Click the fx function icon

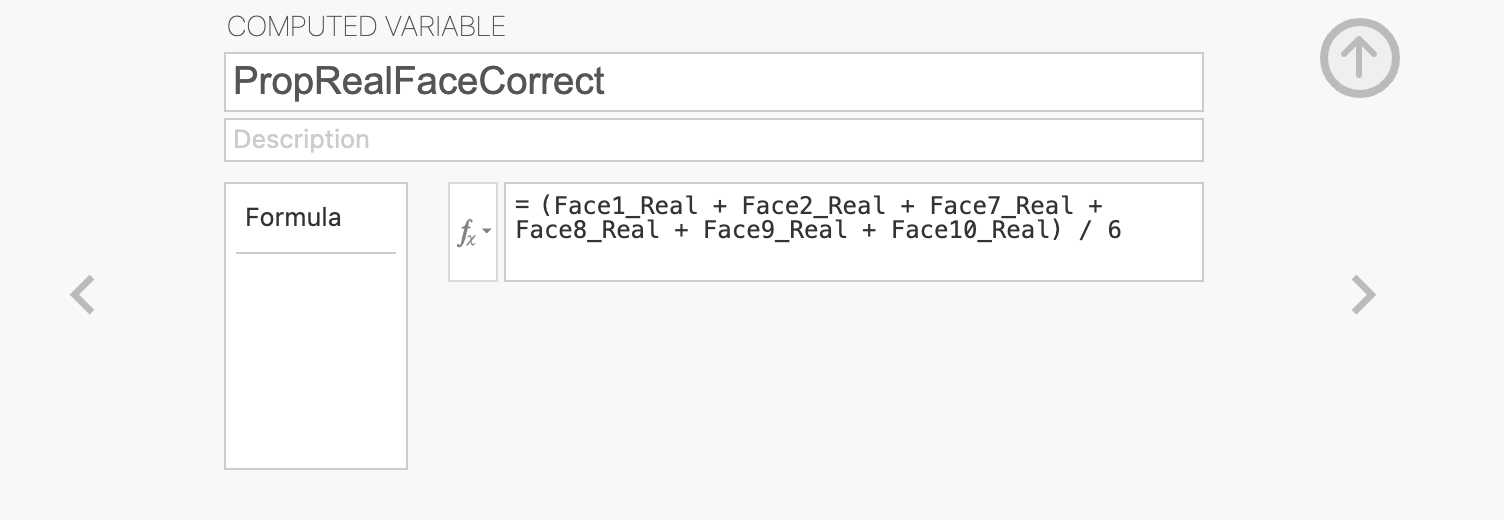[467, 232]
